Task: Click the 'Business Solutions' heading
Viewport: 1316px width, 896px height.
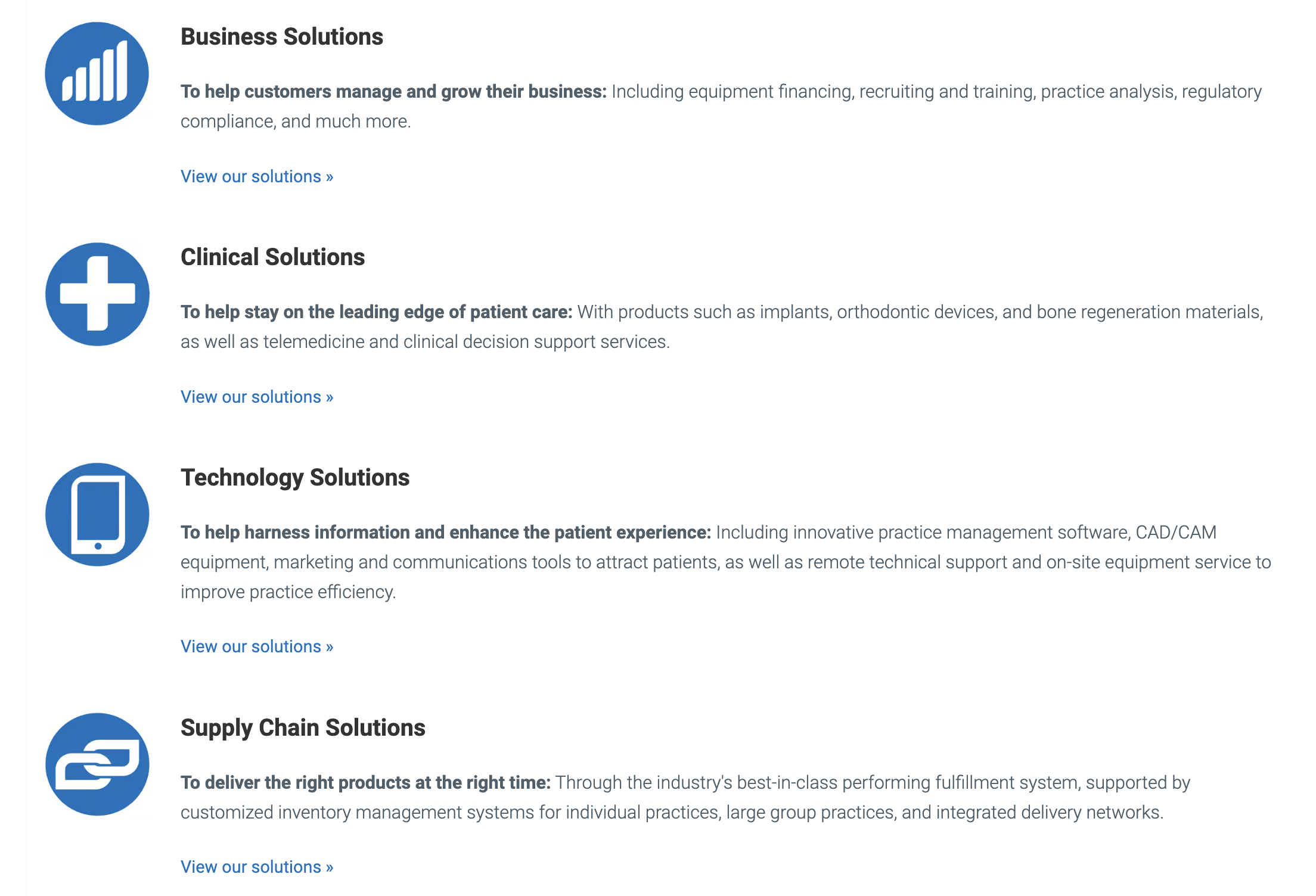Action: 281,37
